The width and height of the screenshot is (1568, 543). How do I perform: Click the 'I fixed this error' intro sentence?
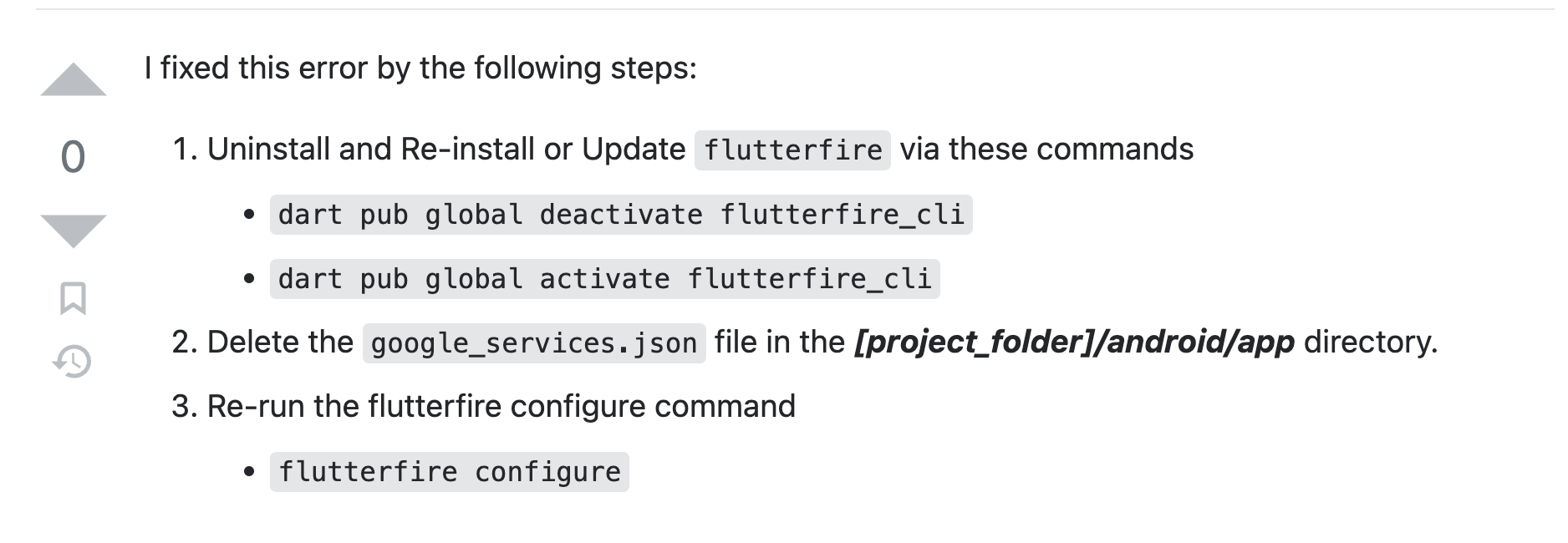(x=420, y=69)
